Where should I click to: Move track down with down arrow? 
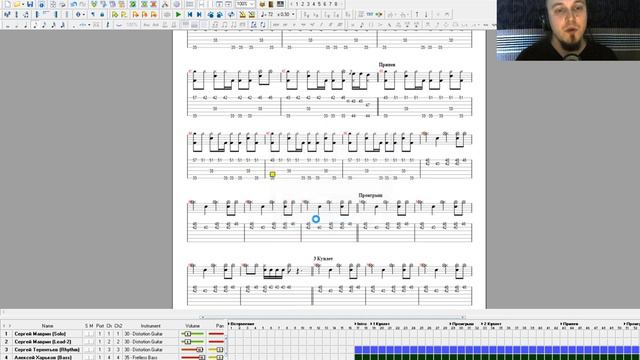[426, 14]
